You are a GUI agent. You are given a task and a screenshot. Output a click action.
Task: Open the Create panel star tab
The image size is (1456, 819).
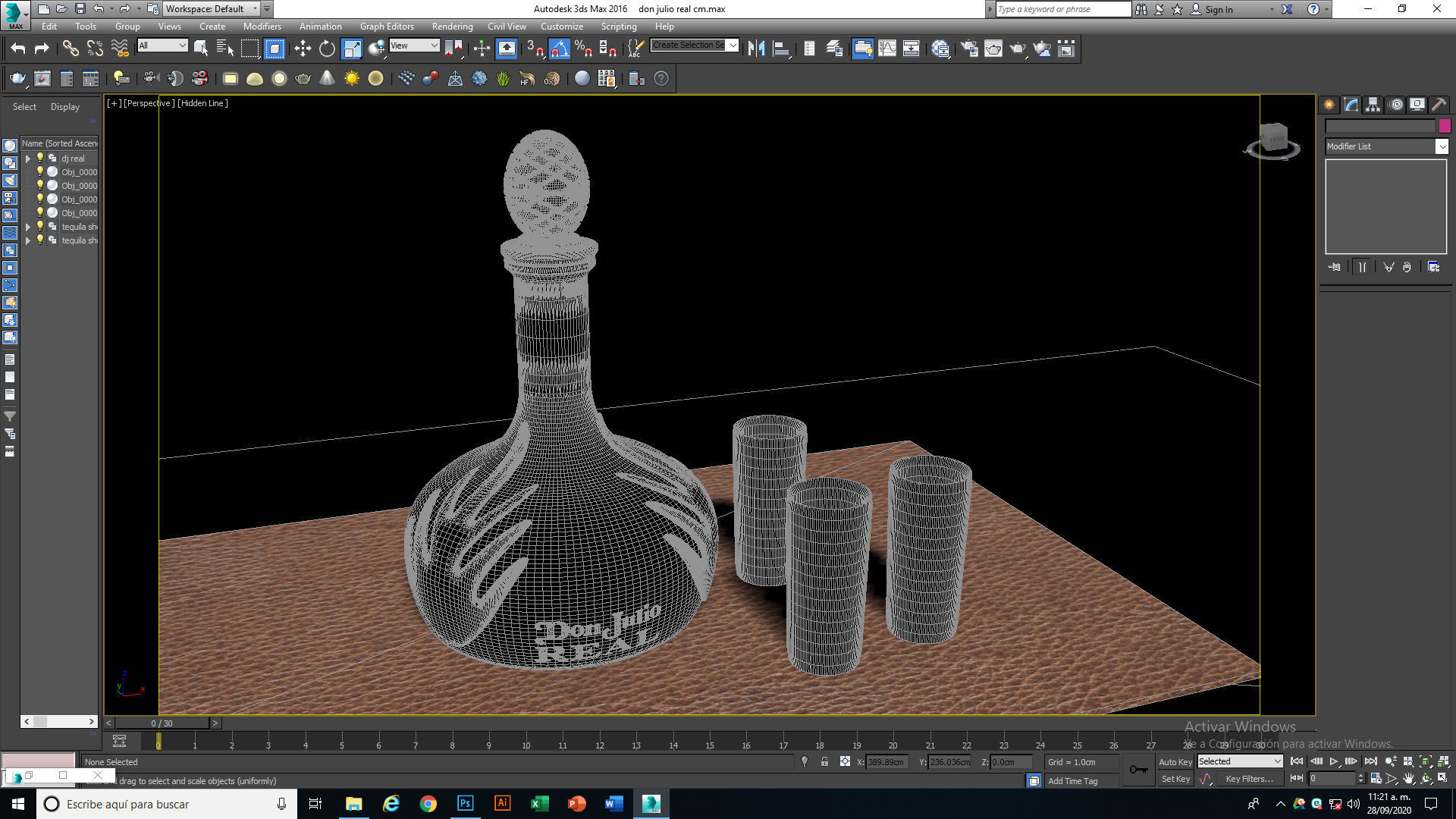pyautogui.click(x=1329, y=105)
